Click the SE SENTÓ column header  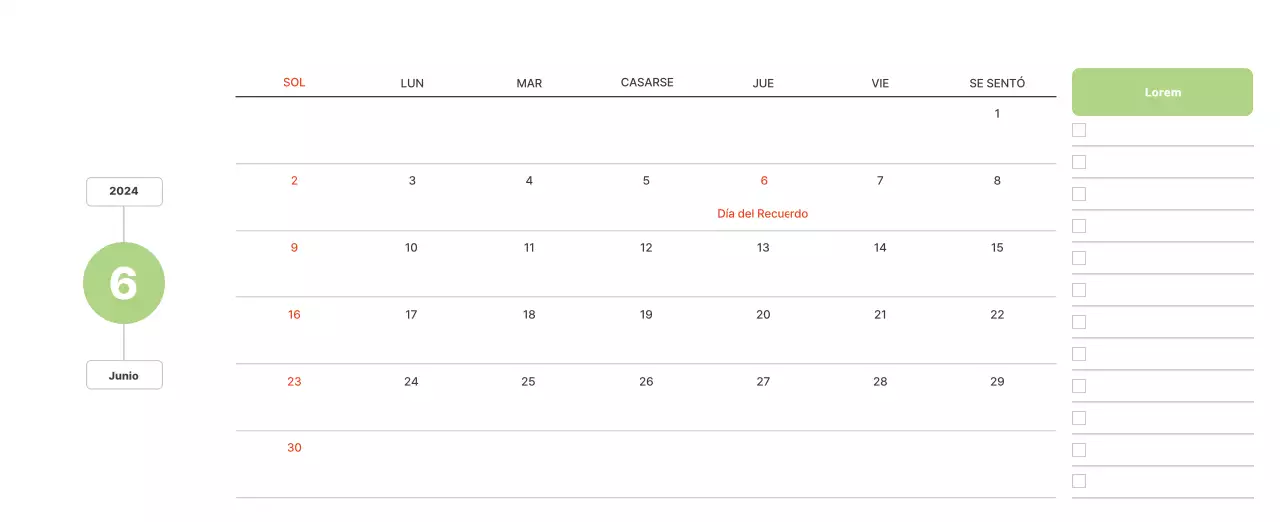point(997,83)
